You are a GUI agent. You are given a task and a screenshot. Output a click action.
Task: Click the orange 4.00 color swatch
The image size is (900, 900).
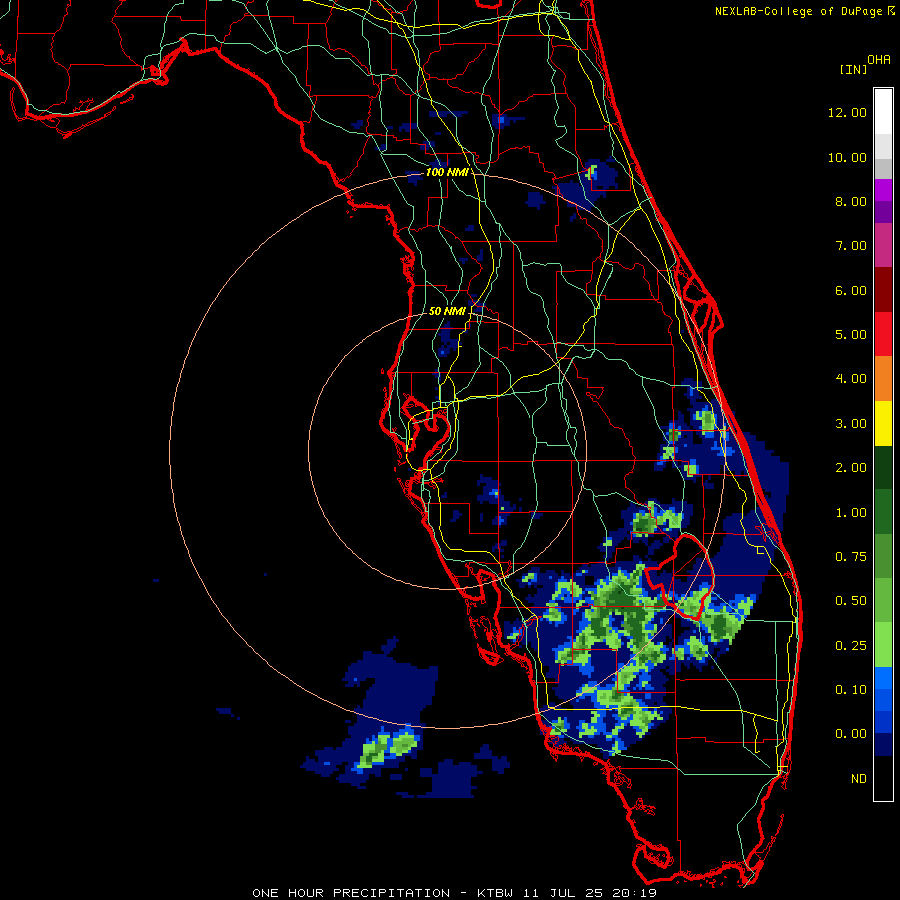883,379
